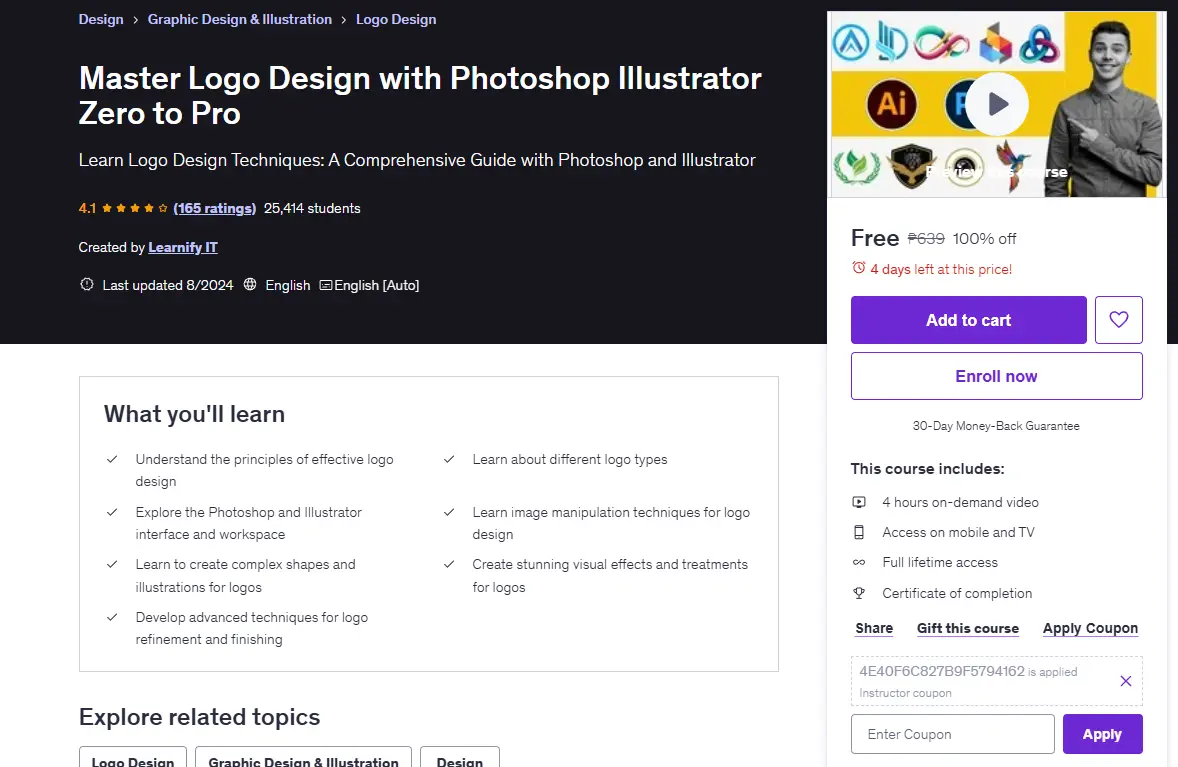Click 'Understand the principles of effective logo design'

pyautogui.click(x=264, y=470)
